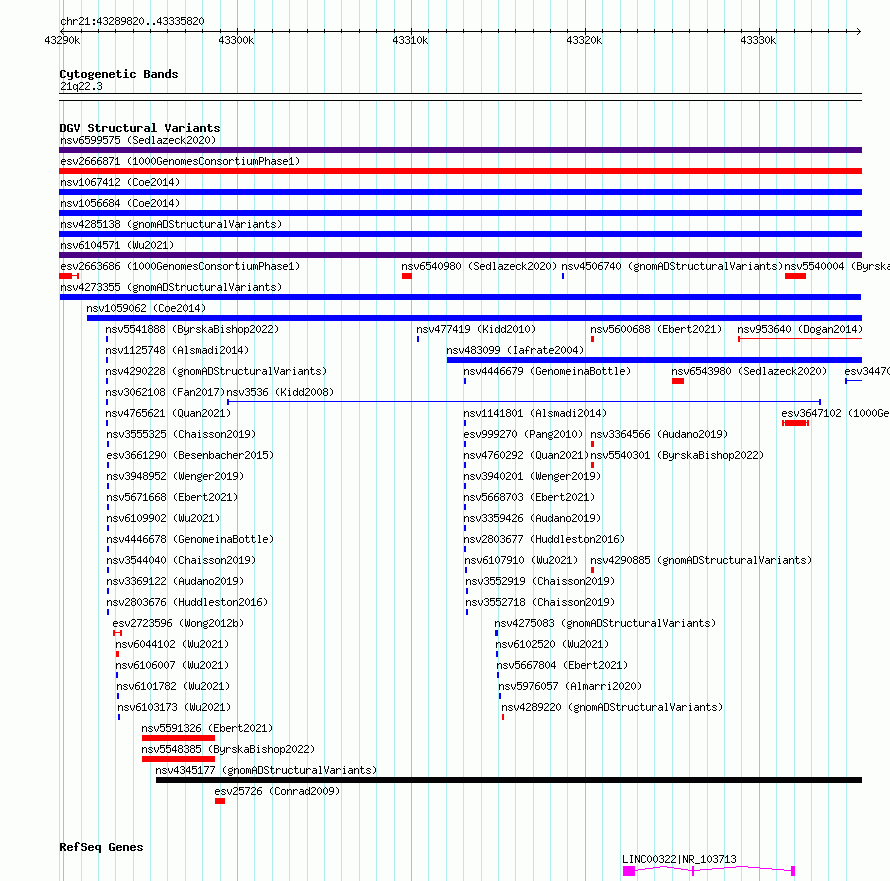Select nsv5540301 (ByrskaBishop2022) label
Viewport: 890px width, 881px height.
click(x=677, y=455)
